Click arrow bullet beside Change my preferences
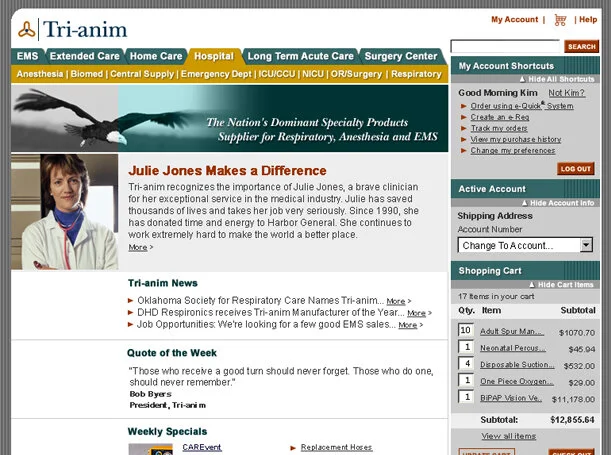The width and height of the screenshot is (611, 455). [463, 150]
